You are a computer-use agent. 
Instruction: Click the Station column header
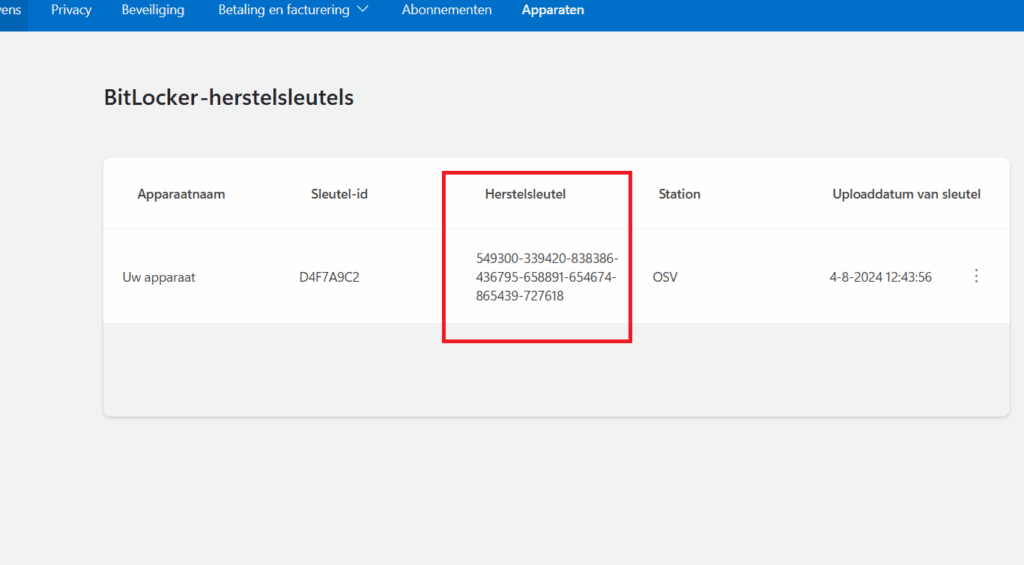[679, 194]
